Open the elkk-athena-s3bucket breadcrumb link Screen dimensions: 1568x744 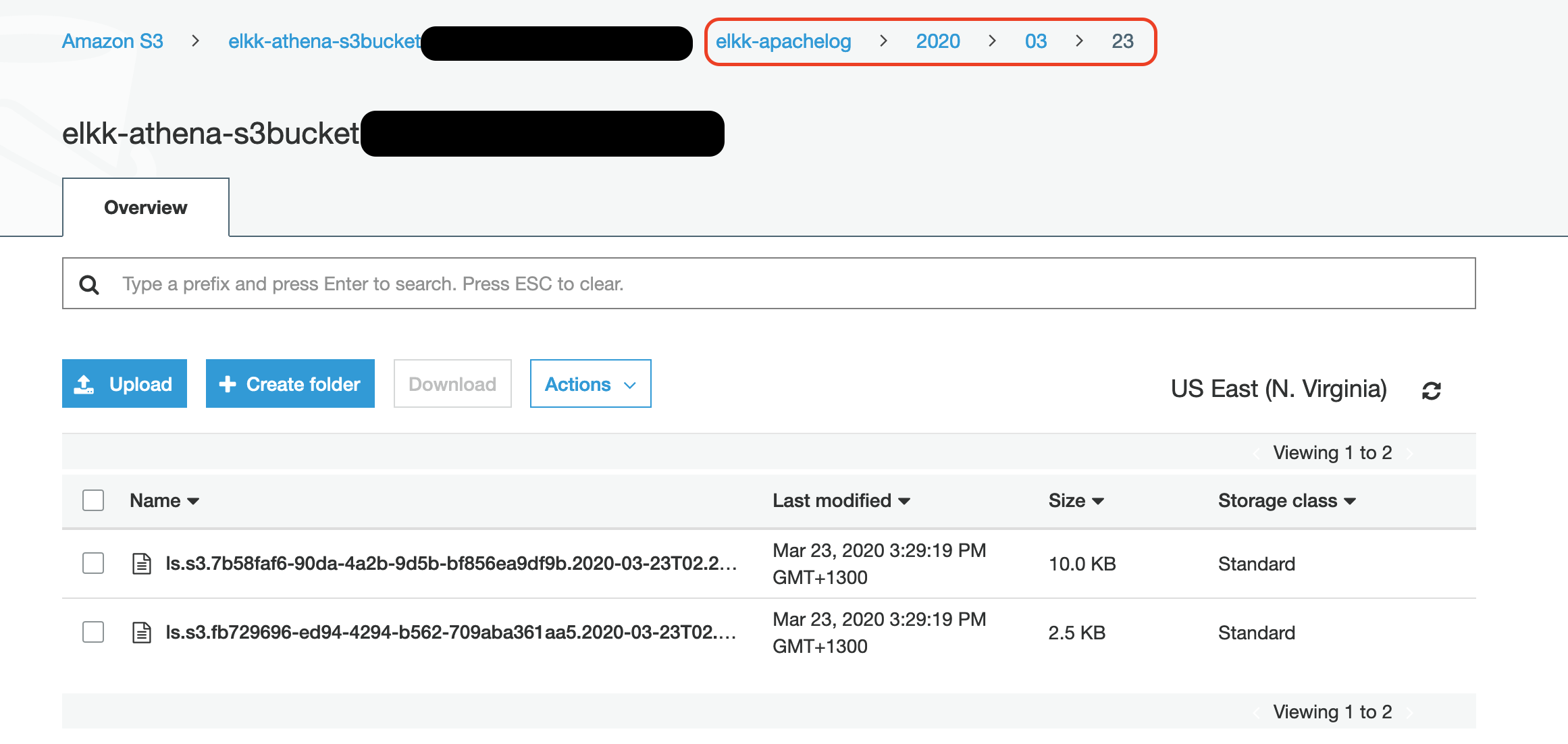(x=324, y=41)
